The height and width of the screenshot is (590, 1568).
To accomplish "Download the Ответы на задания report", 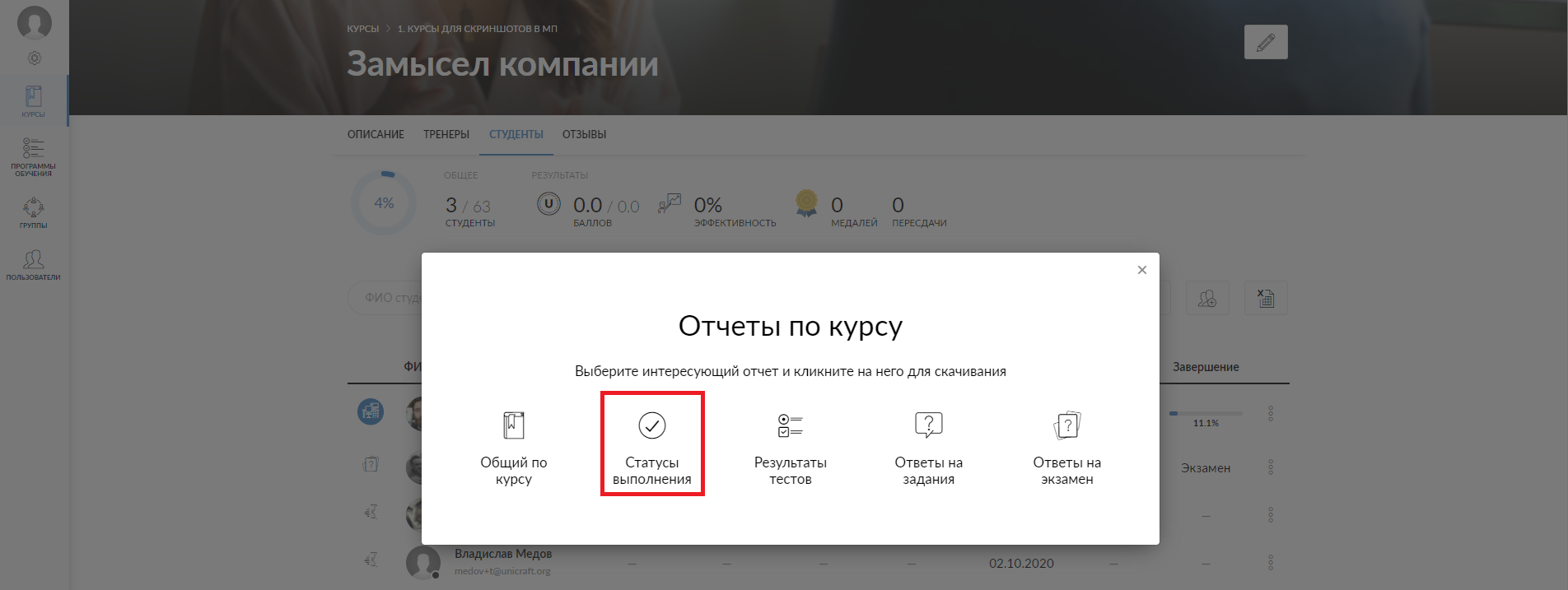I will point(928,444).
